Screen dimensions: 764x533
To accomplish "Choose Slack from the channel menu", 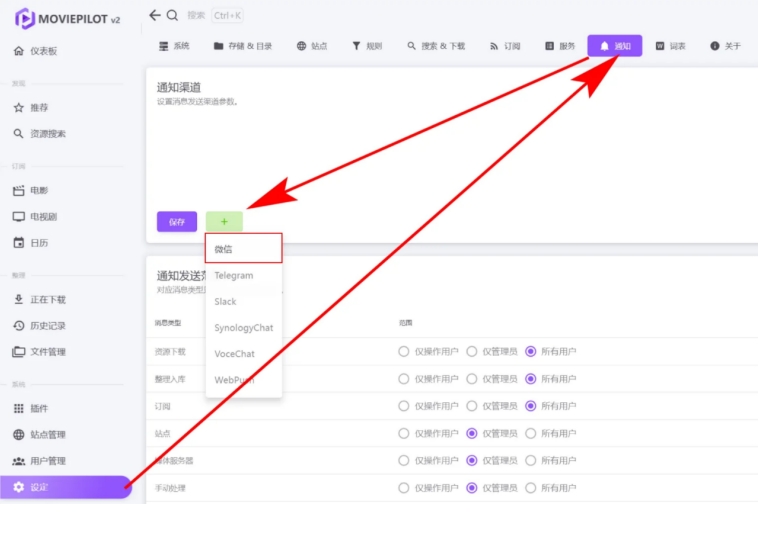I will (x=244, y=302).
